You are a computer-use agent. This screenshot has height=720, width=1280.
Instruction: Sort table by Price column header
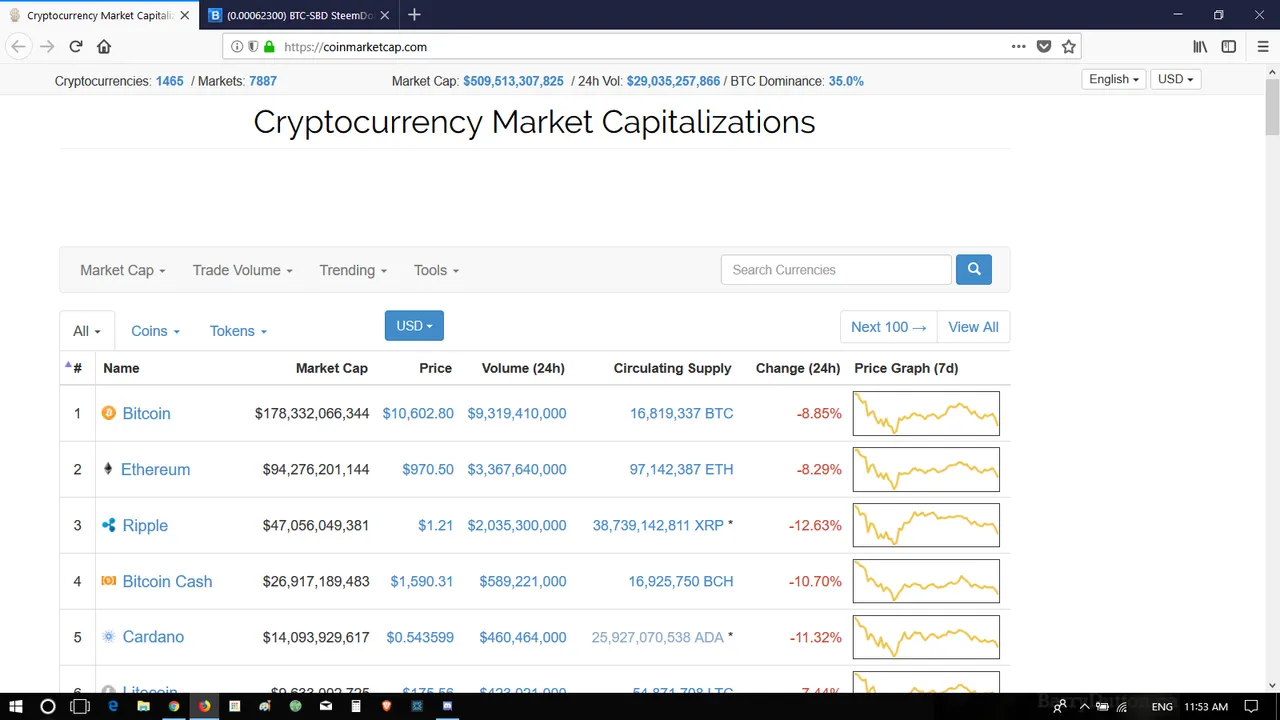click(435, 368)
